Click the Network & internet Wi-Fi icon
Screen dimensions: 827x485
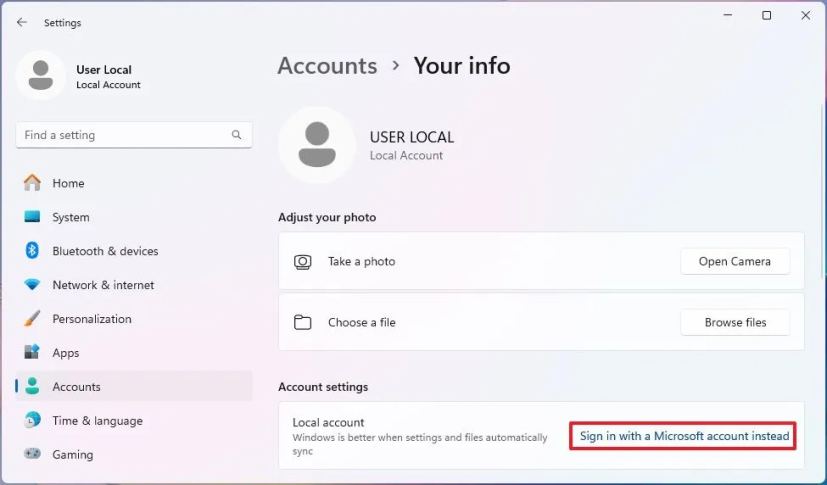tap(32, 285)
